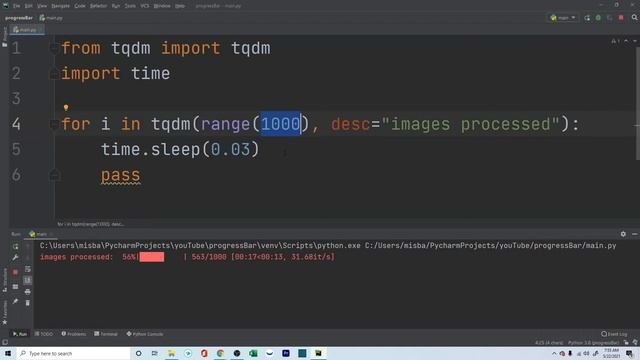
Task: Open the Run tool window tab at bottom
Action: [20, 334]
